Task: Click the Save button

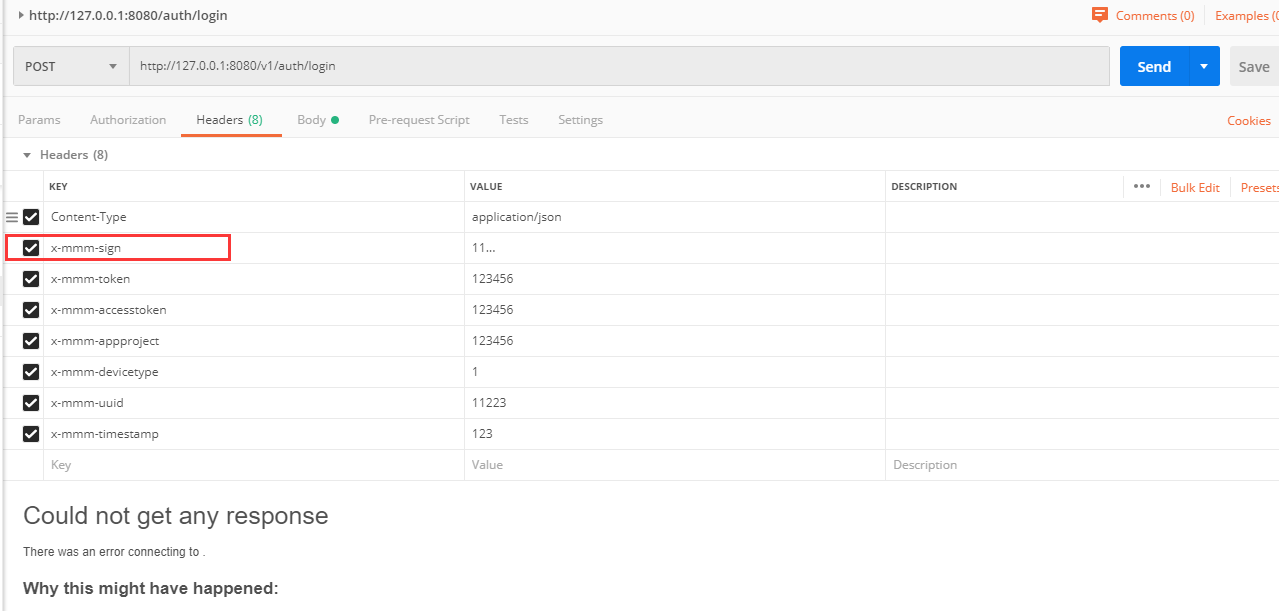Action: click(x=1254, y=66)
